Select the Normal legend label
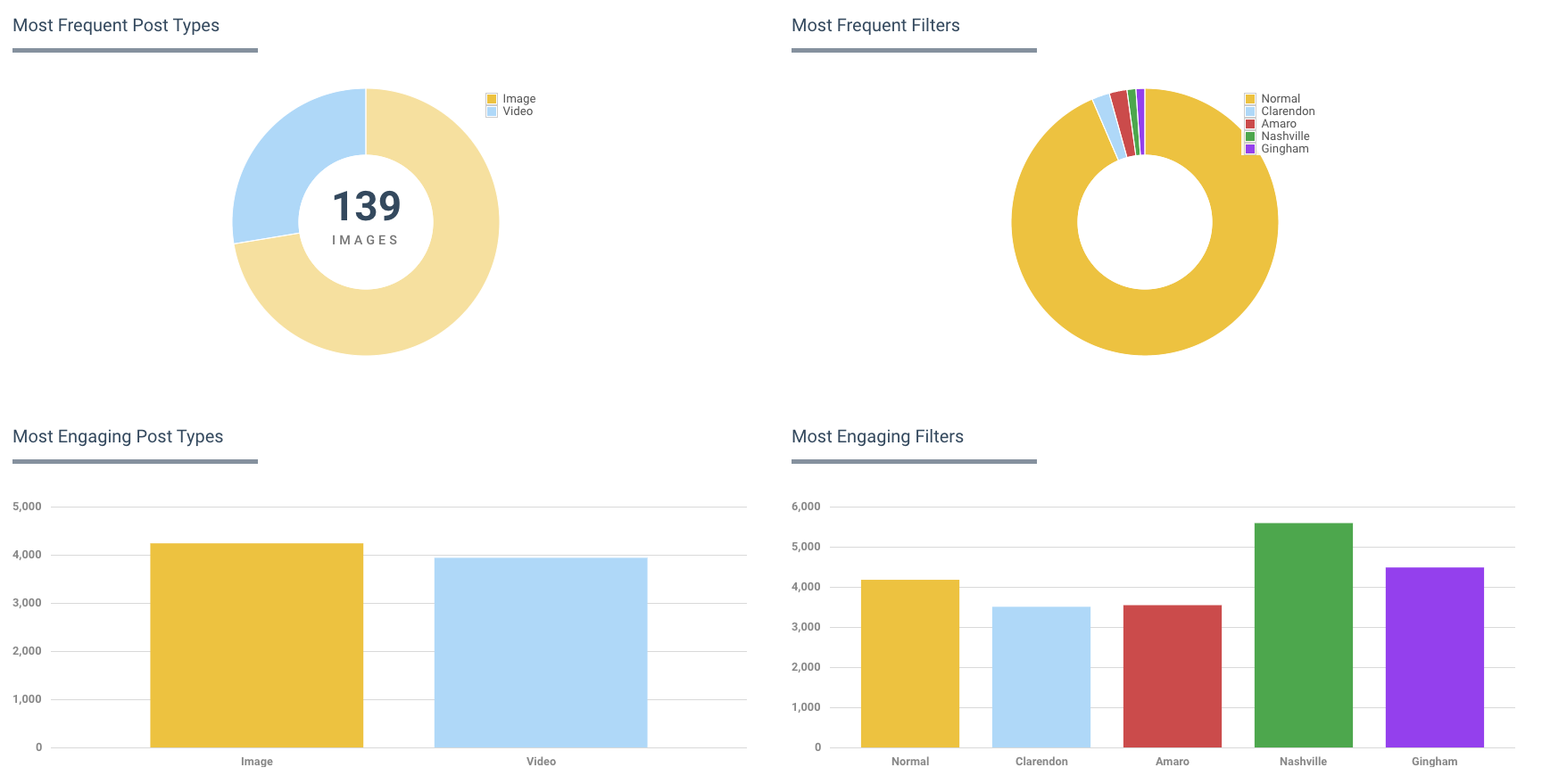The width and height of the screenshot is (1542, 784). [x=1281, y=99]
